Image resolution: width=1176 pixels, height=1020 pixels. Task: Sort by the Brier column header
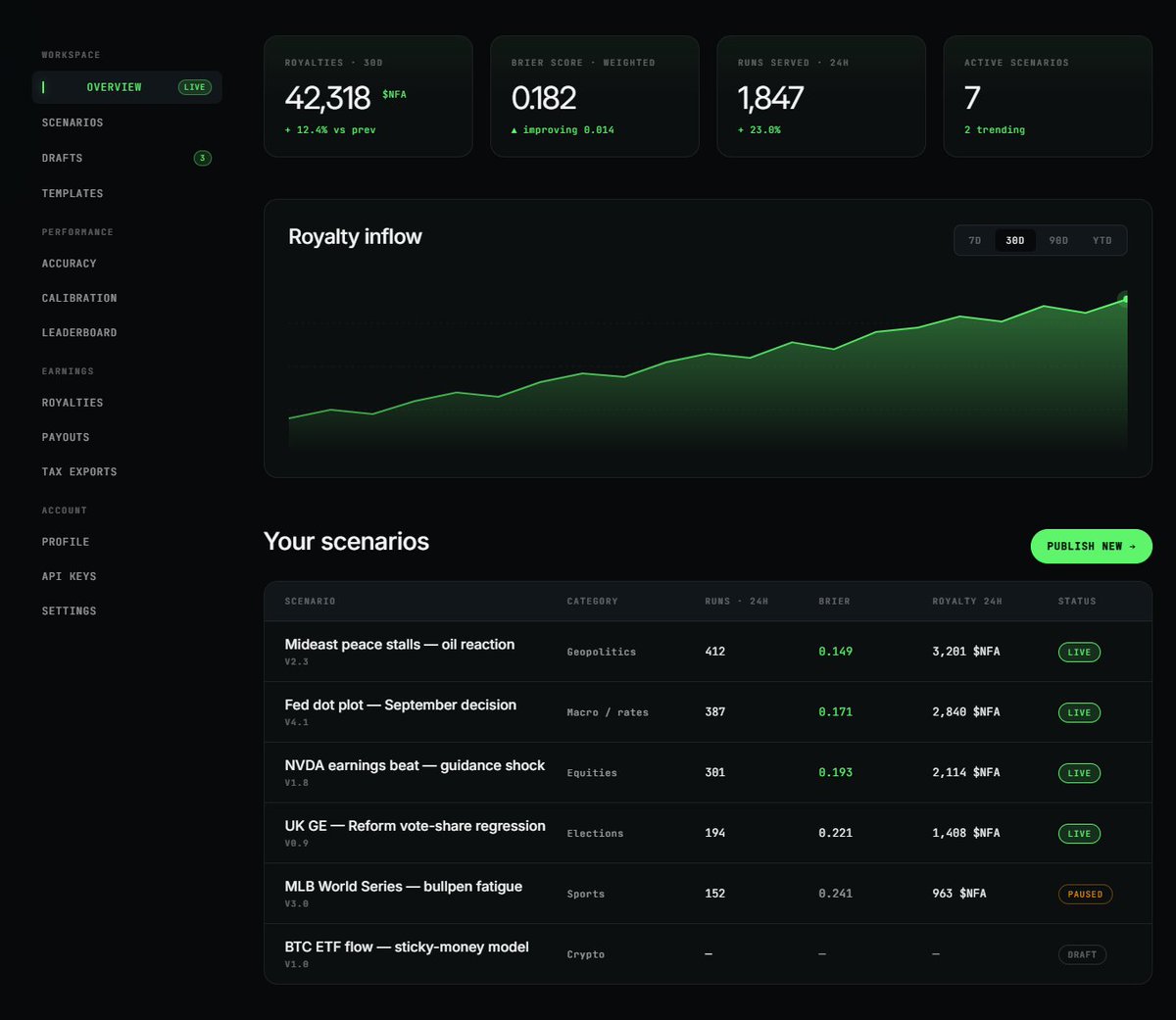pyautogui.click(x=834, y=602)
